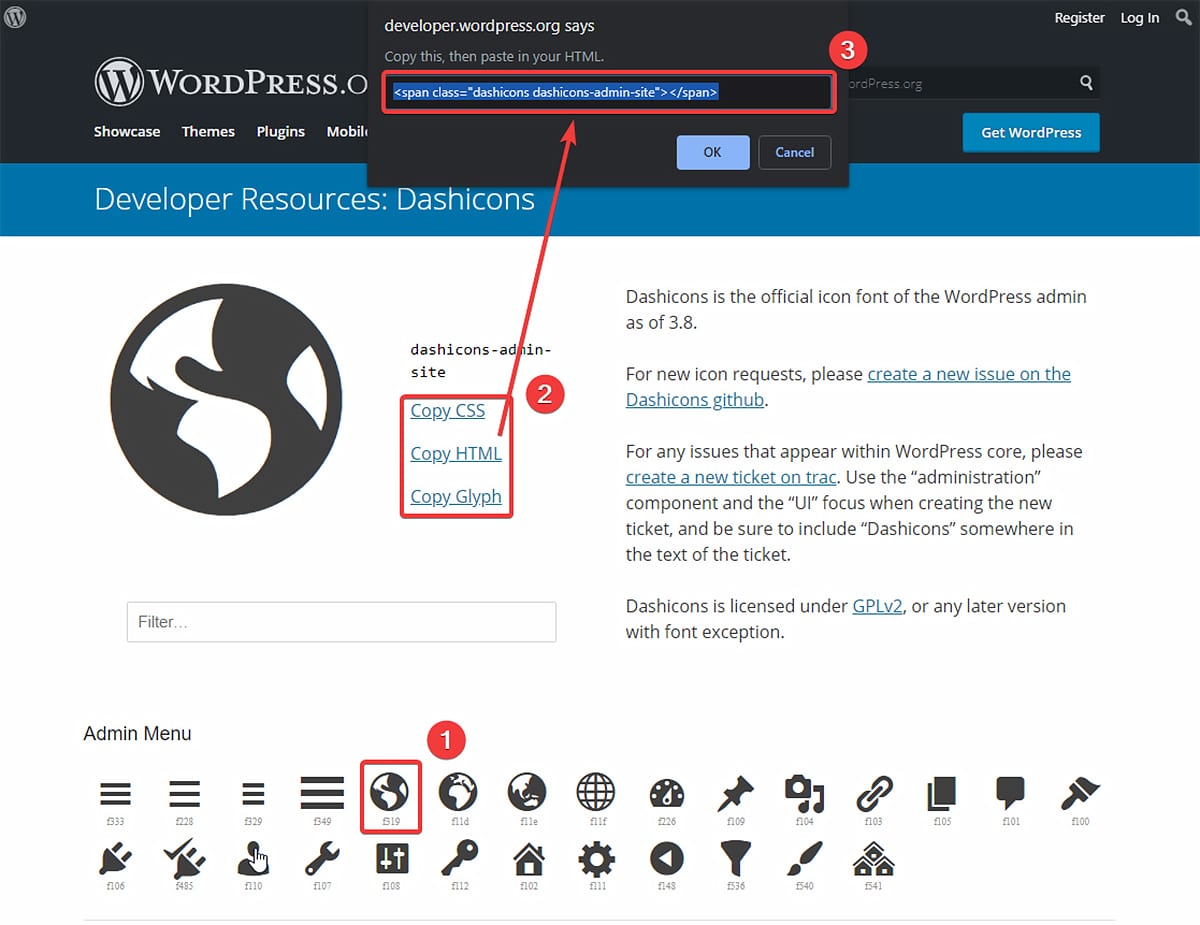Select the globe icon labeled f11d
This screenshot has width=1200, height=925.
(x=459, y=794)
